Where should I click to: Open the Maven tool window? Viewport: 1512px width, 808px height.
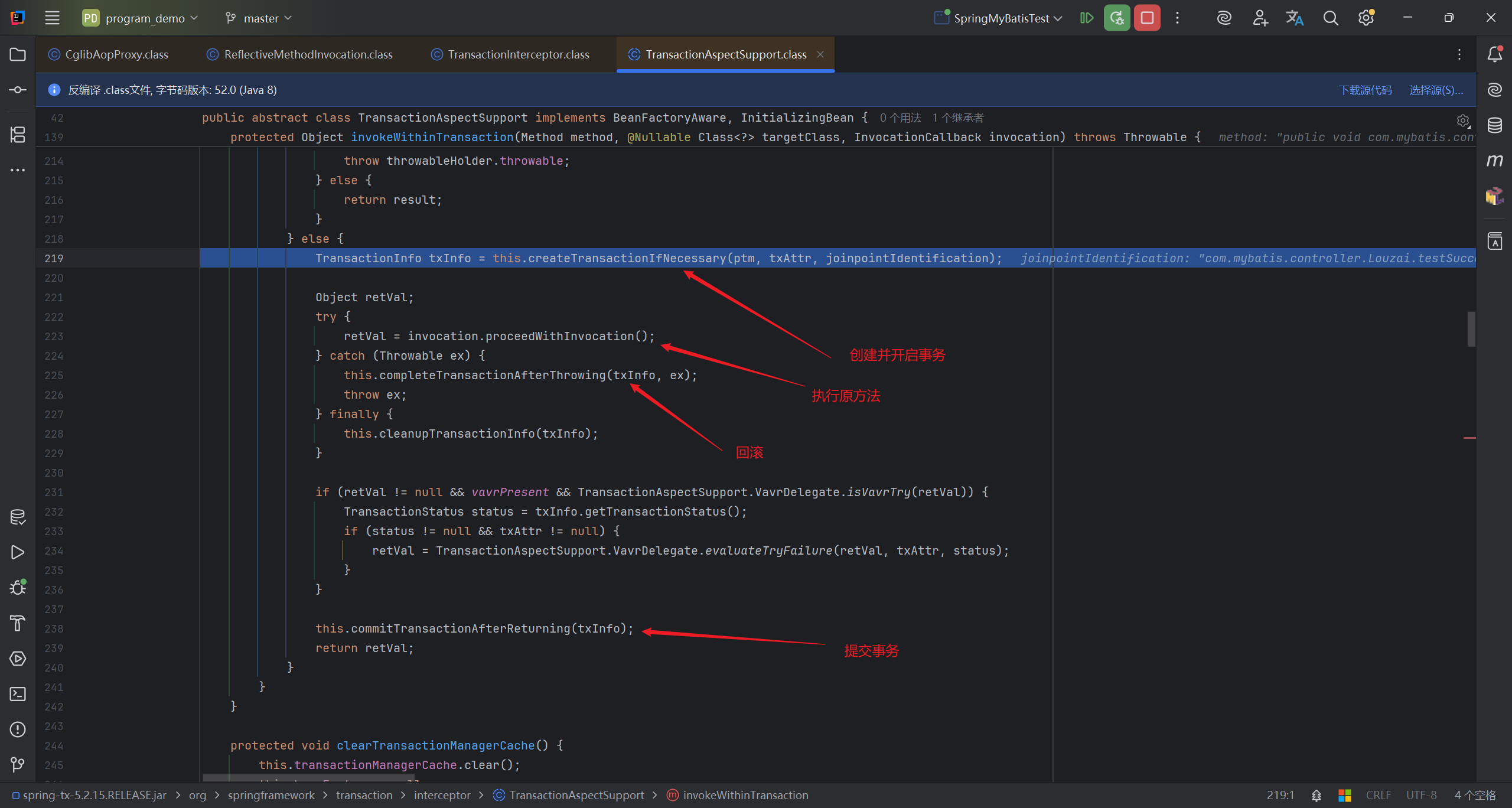pos(1494,161)
